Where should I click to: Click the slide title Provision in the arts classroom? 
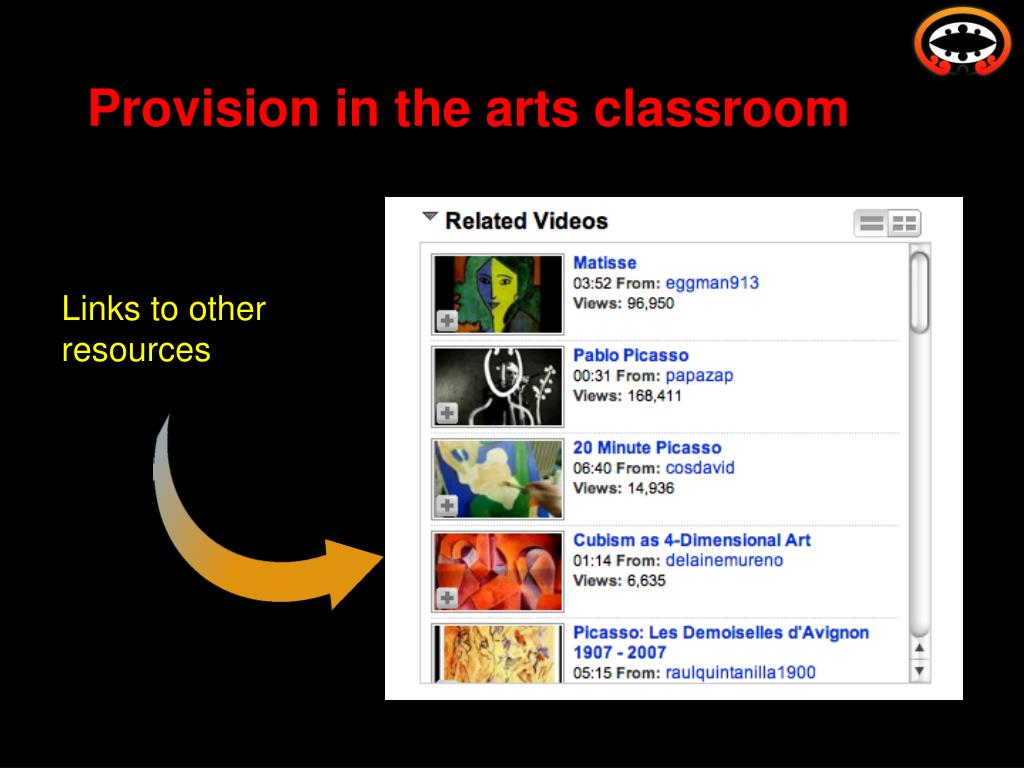coord(468,108)
